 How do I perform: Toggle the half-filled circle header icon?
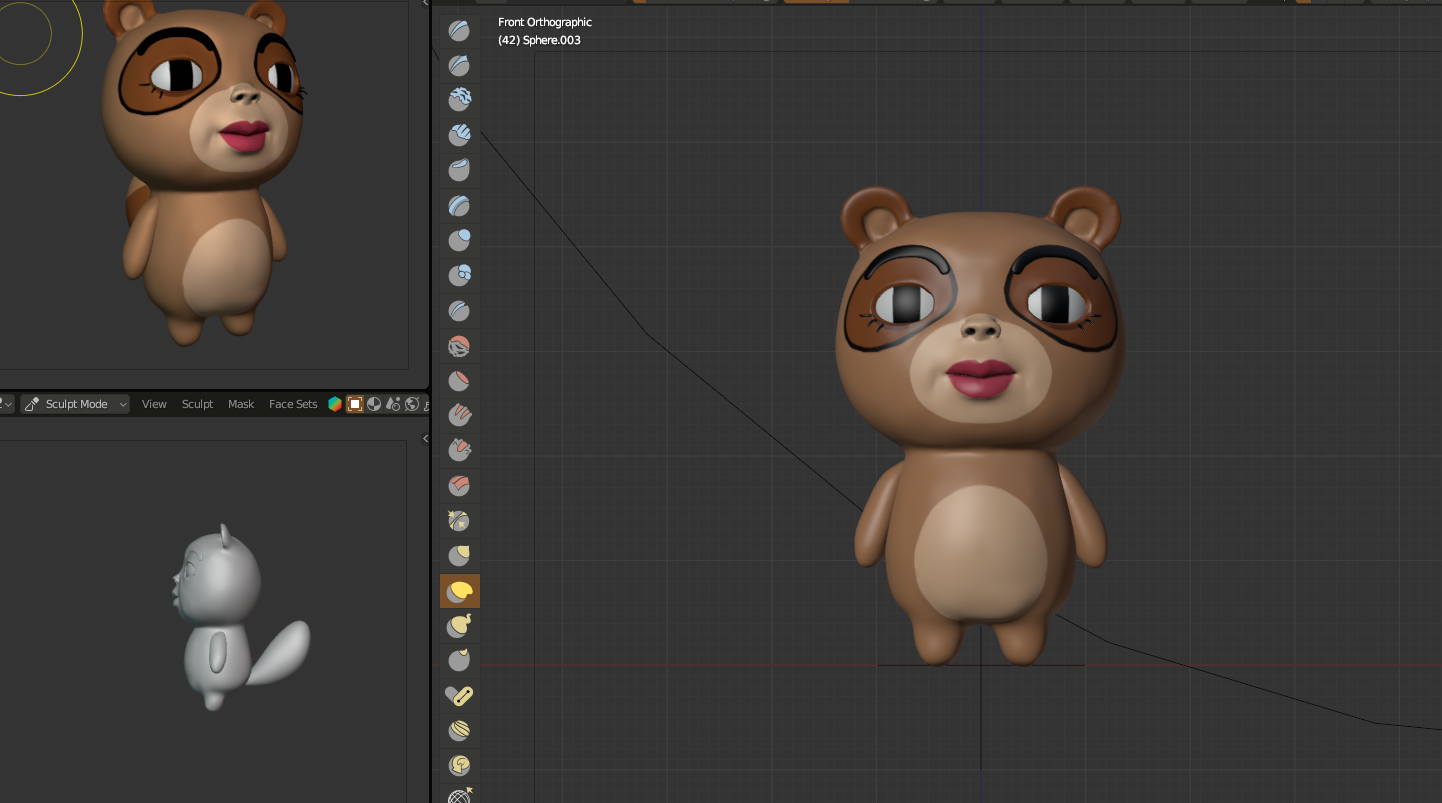click(x=374, y=404)
